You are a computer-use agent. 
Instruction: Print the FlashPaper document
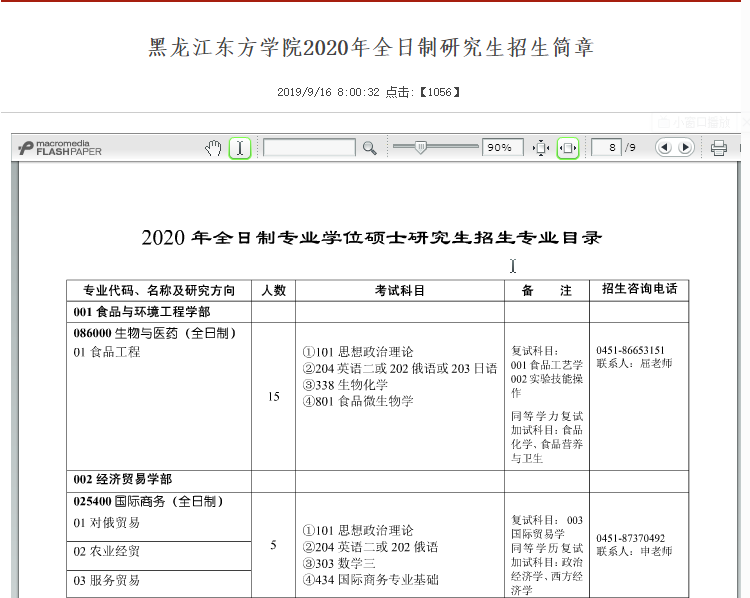[x=718, y=148]
